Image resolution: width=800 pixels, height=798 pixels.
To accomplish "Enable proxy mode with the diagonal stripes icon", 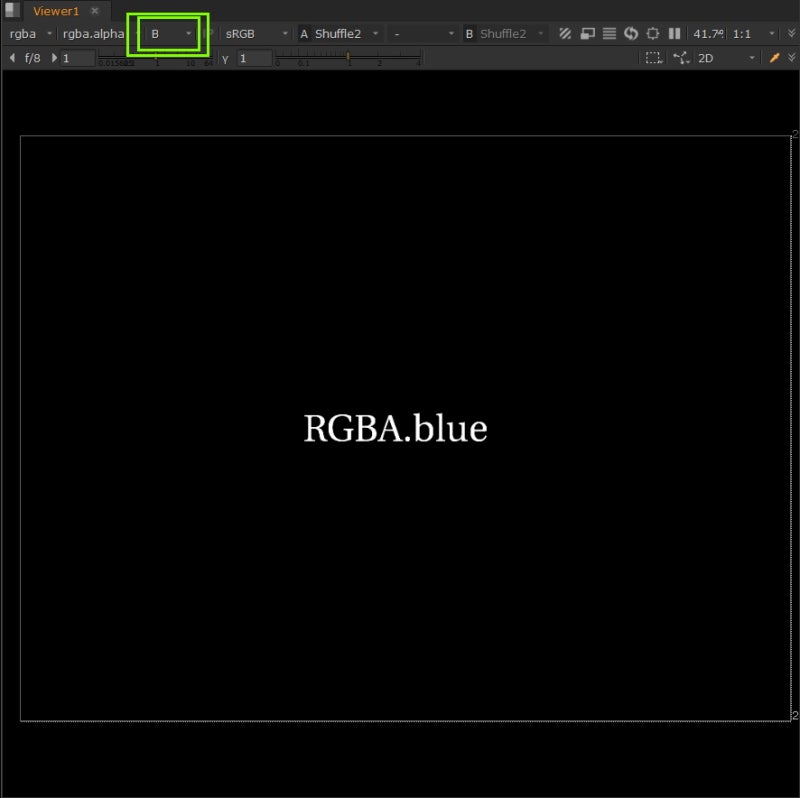I will pos(564,33).
